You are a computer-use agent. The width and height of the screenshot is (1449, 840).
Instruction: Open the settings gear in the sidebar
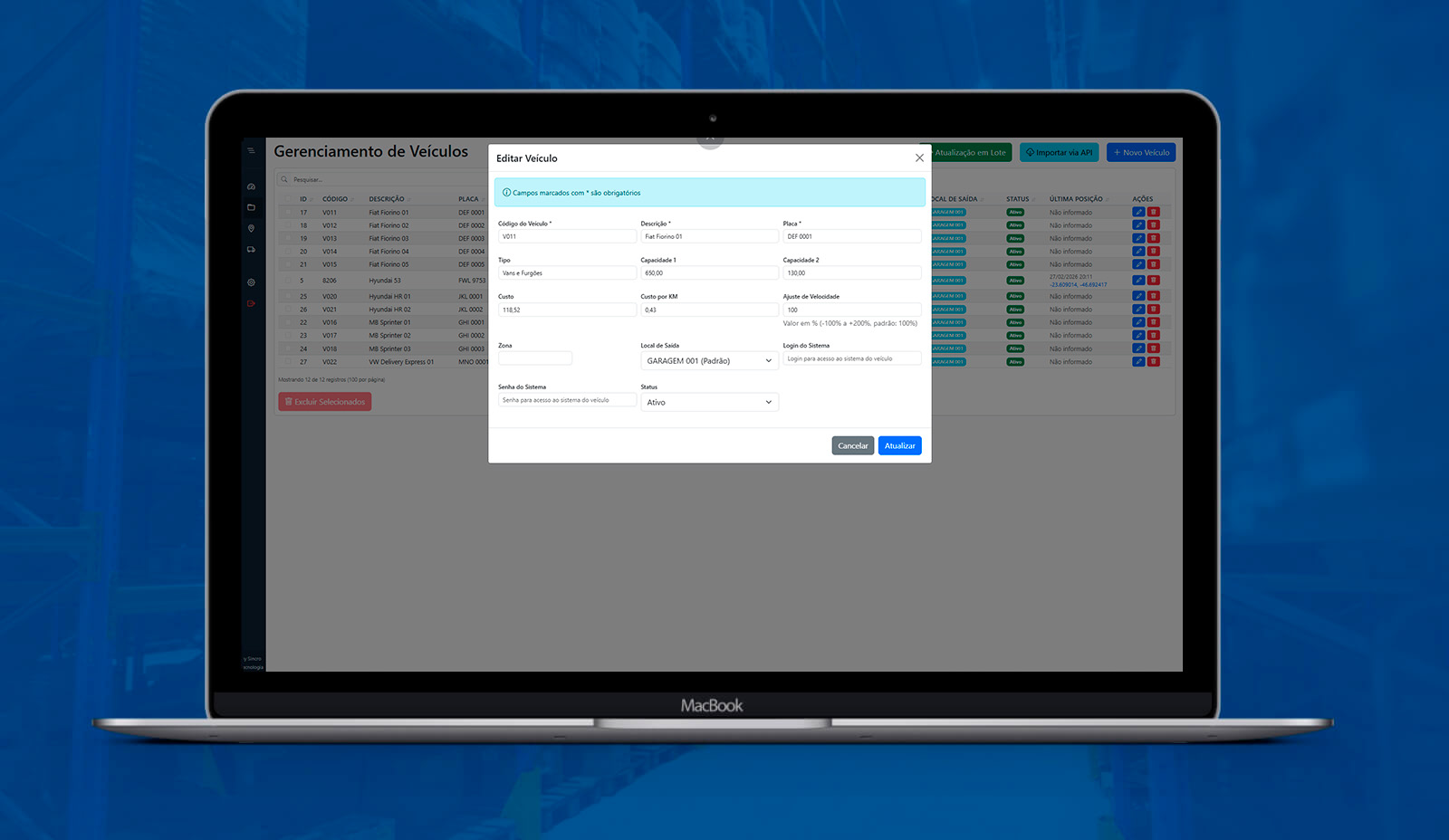(251, 282)
